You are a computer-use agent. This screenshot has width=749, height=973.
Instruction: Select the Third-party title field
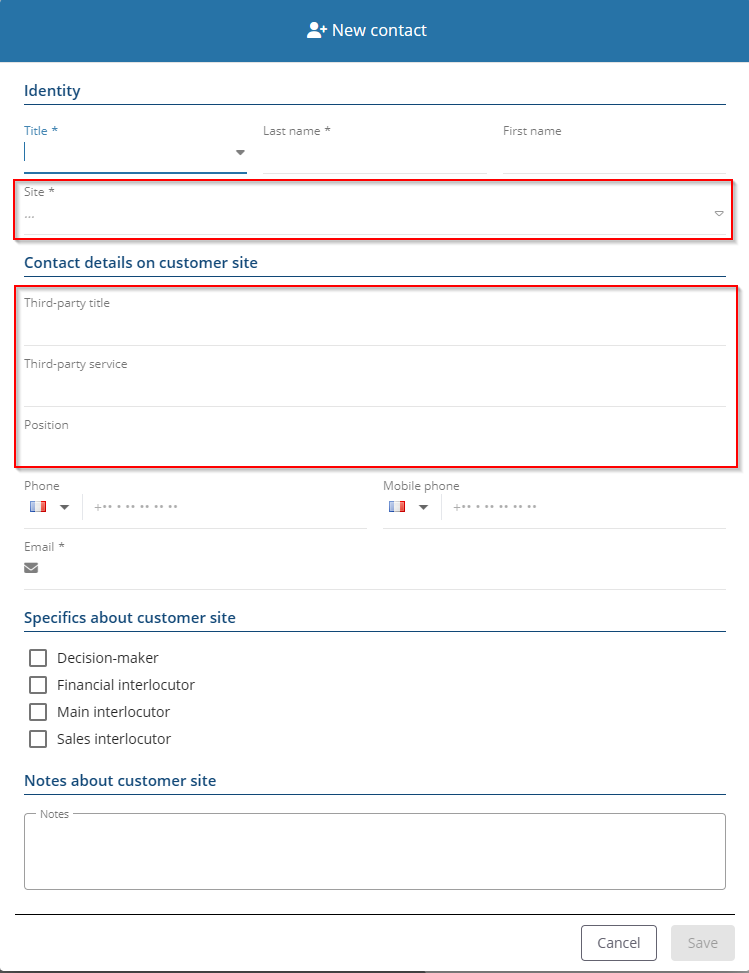(374, 327)
